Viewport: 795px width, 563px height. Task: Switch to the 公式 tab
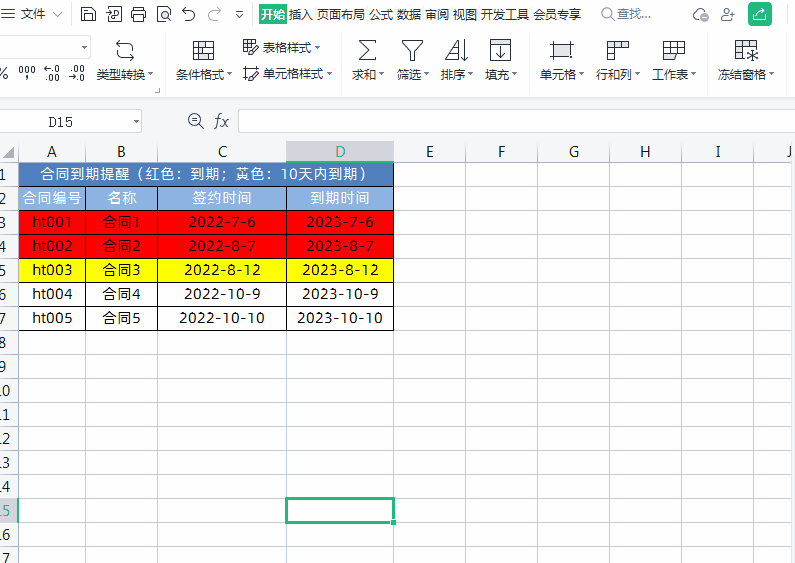381,14
